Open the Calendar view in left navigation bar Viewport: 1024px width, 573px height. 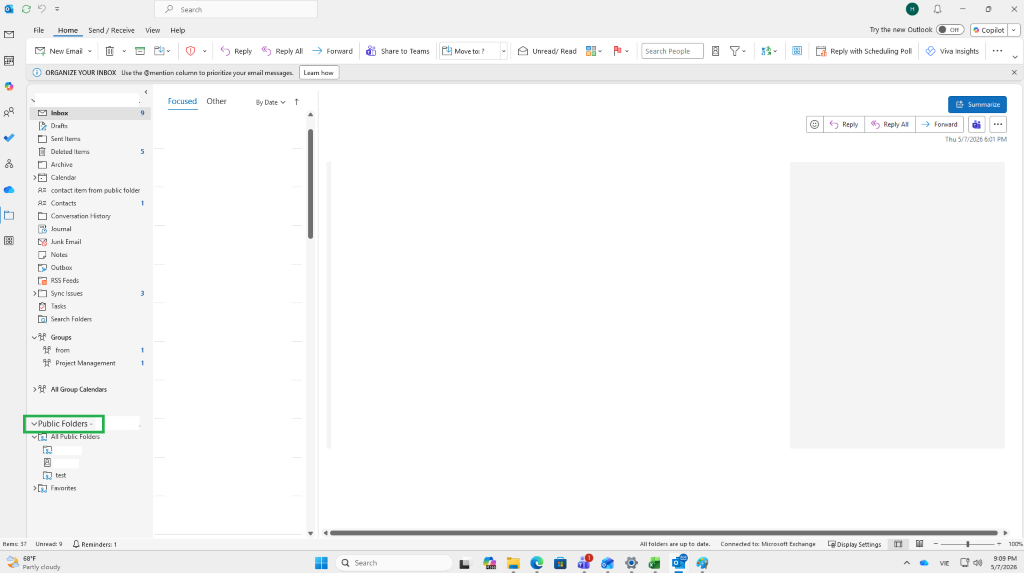(9, 61)
